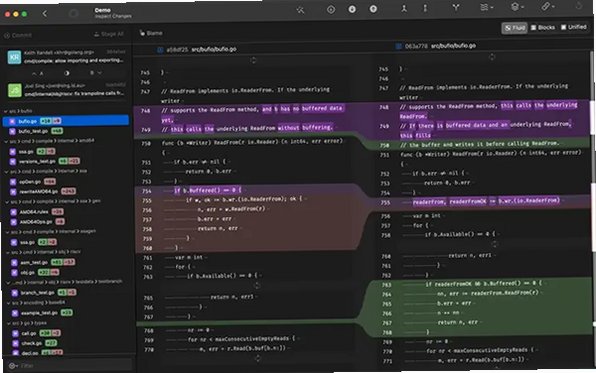
Task: Select call.go in the file list
Action: (68, 333)
